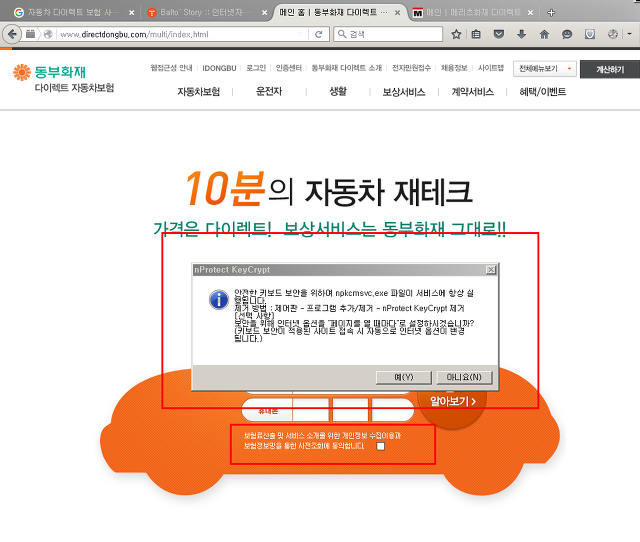Open the 동부화재 다이렉트 소개 link
The width and height of the screenshot is (640, 542).
347,68
